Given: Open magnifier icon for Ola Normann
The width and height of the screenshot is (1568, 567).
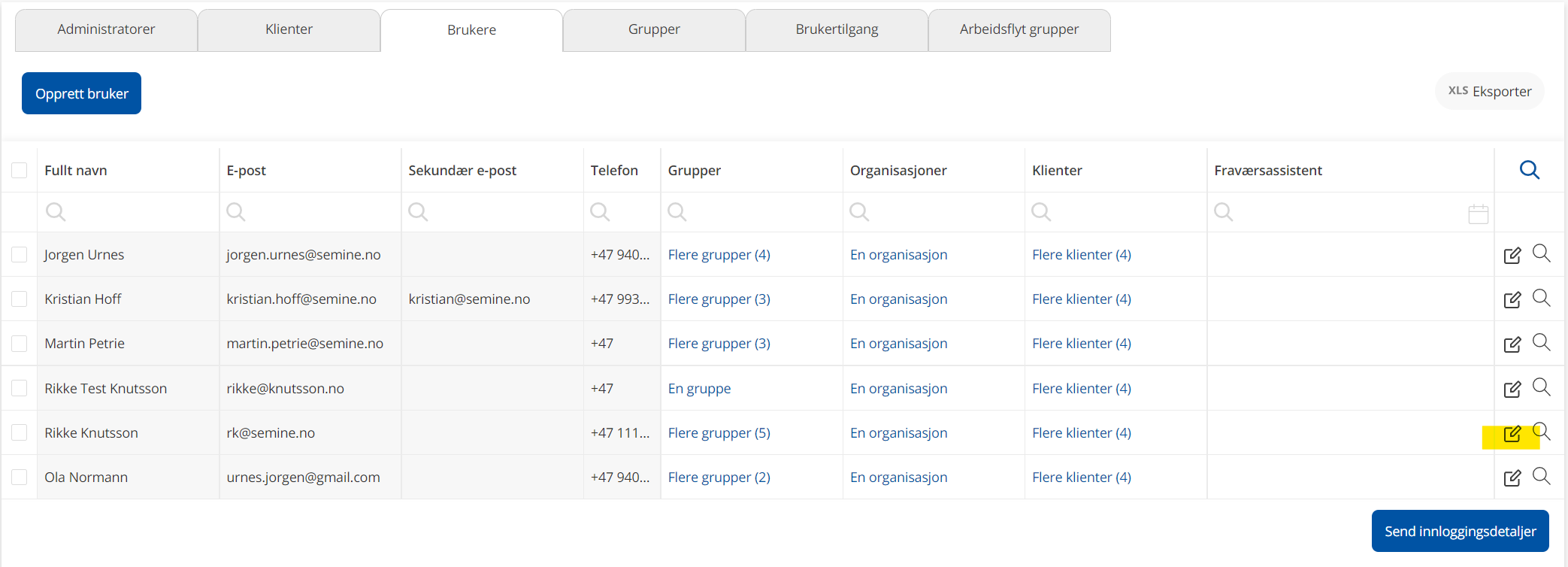Looking at the screenshot, I should pyautogui.click(x=1541, y=476).
